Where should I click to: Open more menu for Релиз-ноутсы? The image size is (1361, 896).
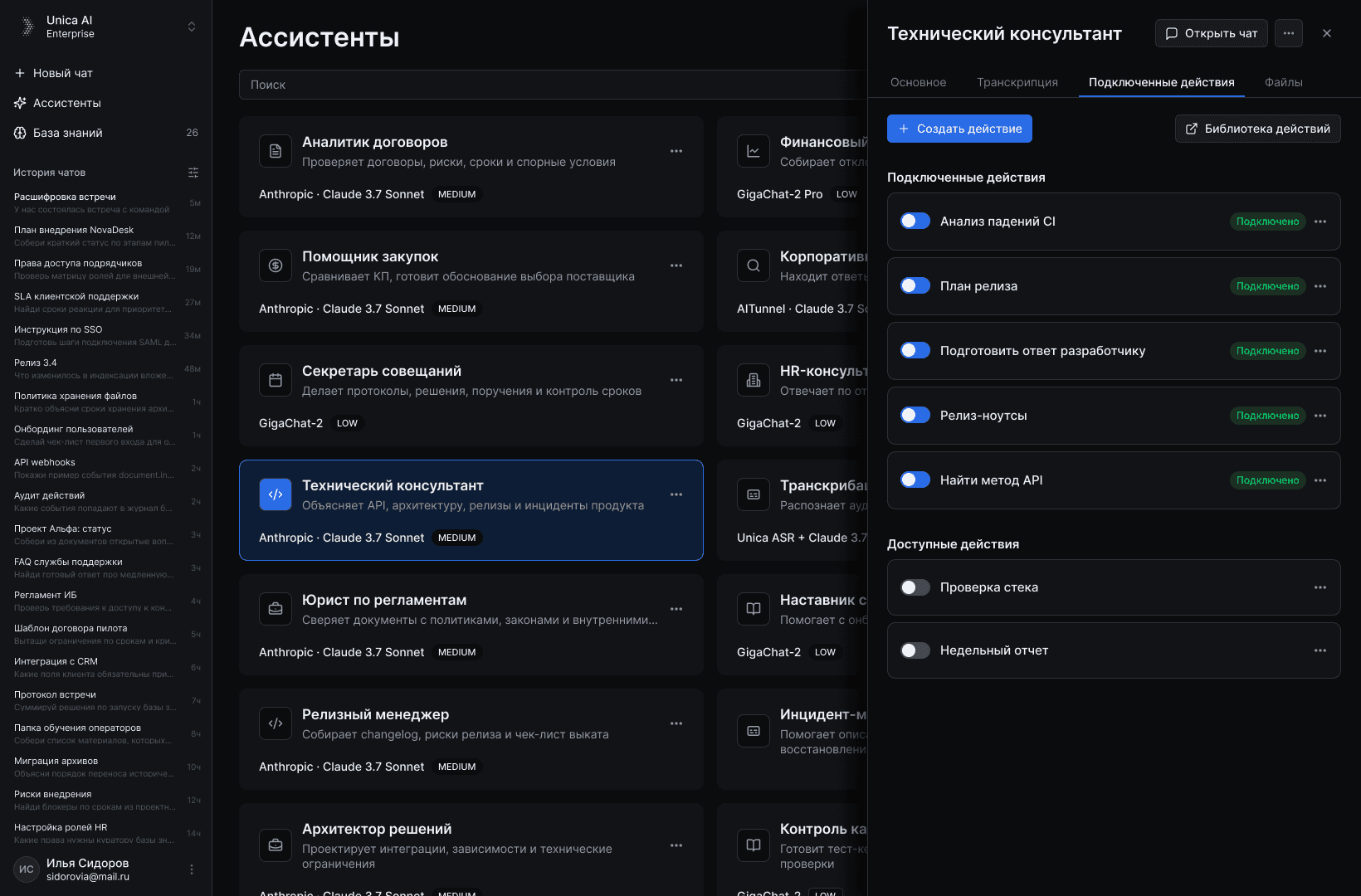1320,416
